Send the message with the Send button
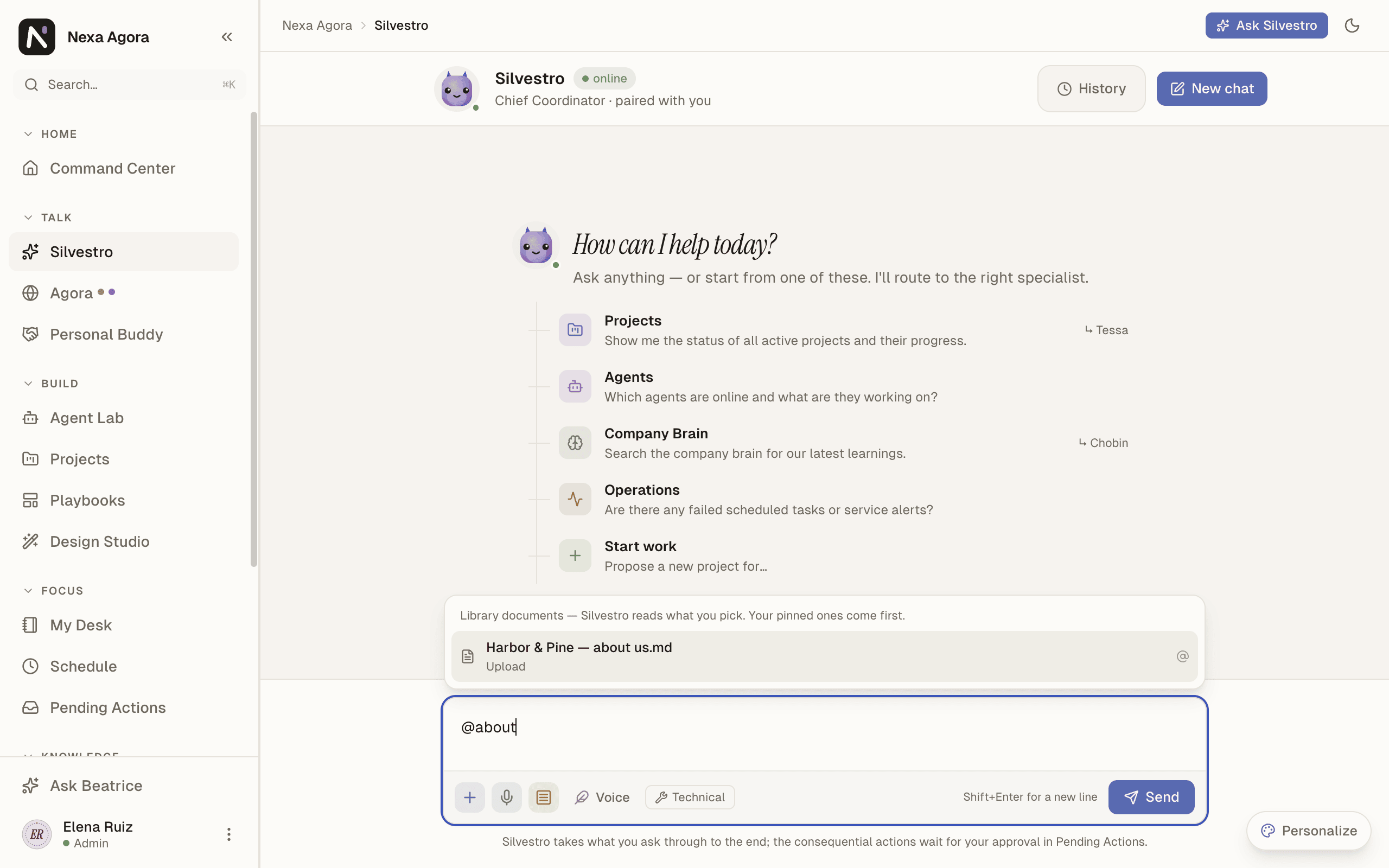The height and width of the screenshot is (868, 1389). [x=1151, y=797]
